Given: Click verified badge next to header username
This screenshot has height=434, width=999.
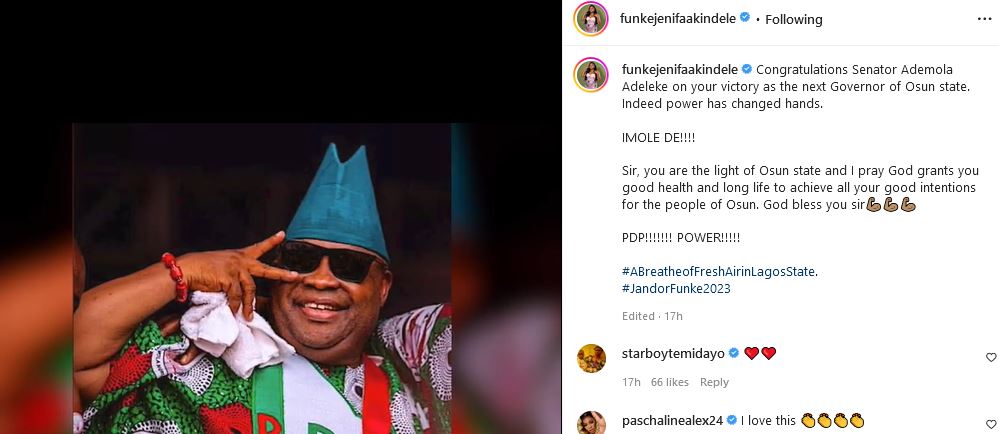Looking at the screenshot, I should click(x=744, y=19).
